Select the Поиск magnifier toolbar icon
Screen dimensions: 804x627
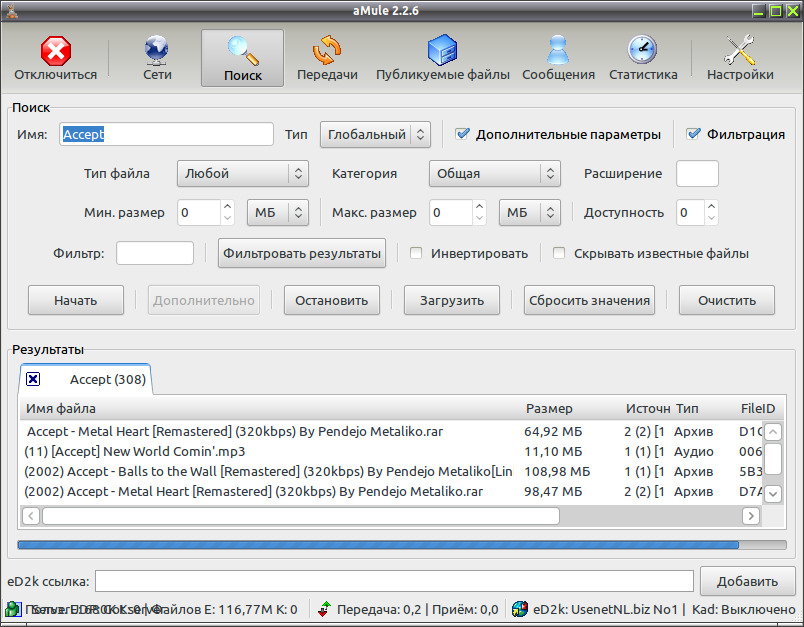pos(243,51)
